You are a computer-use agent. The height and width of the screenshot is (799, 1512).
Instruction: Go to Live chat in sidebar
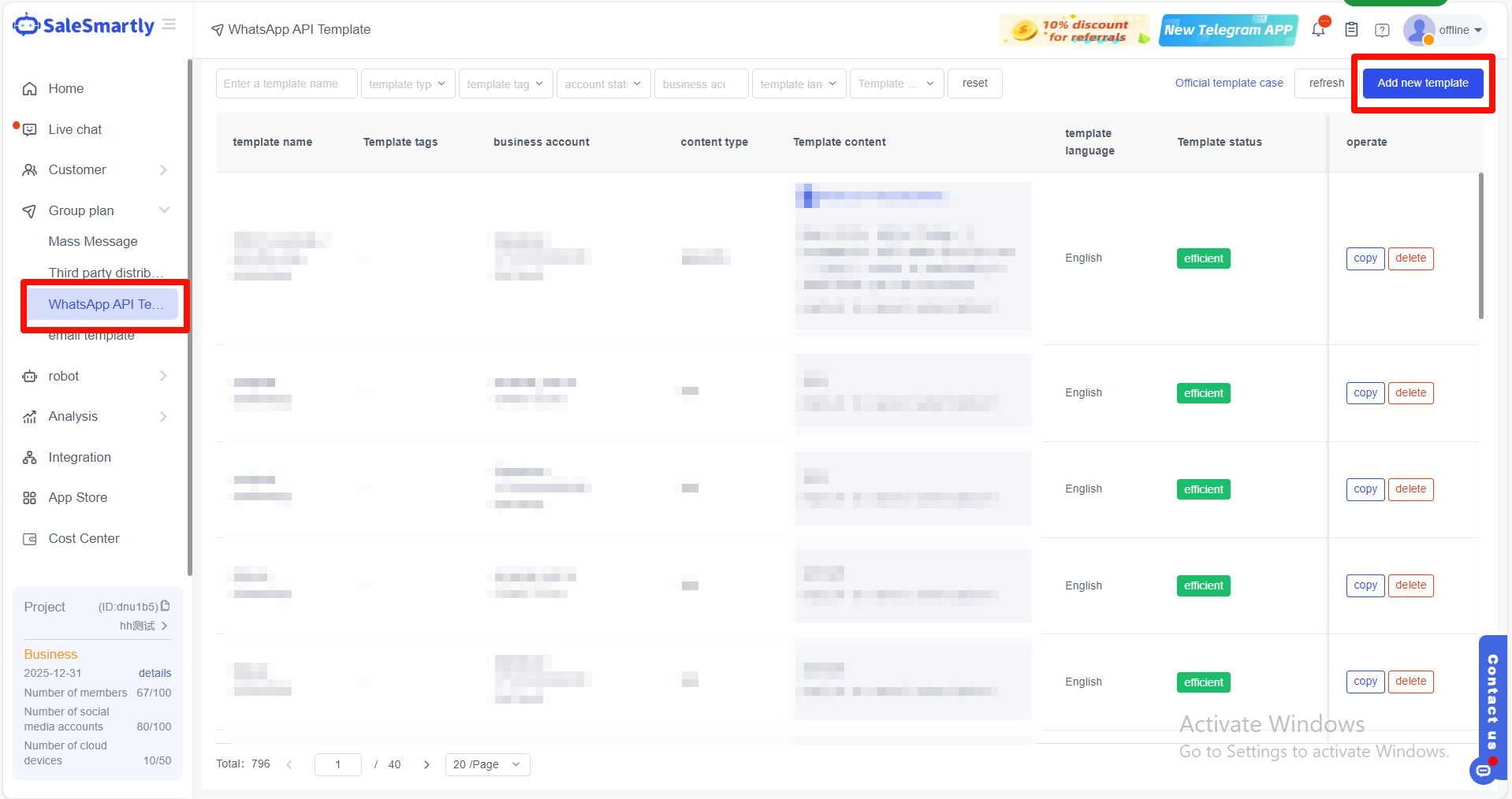coord(75,129)
